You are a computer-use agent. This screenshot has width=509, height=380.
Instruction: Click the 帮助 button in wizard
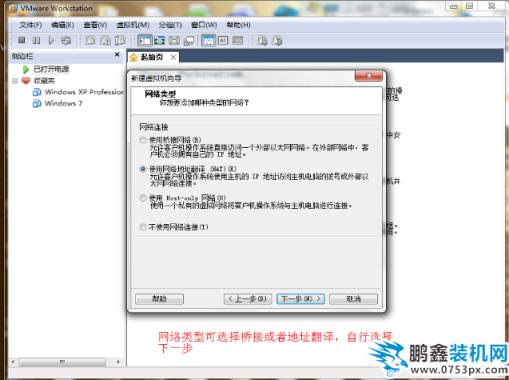pyautogui.click(x=159, y=299)
